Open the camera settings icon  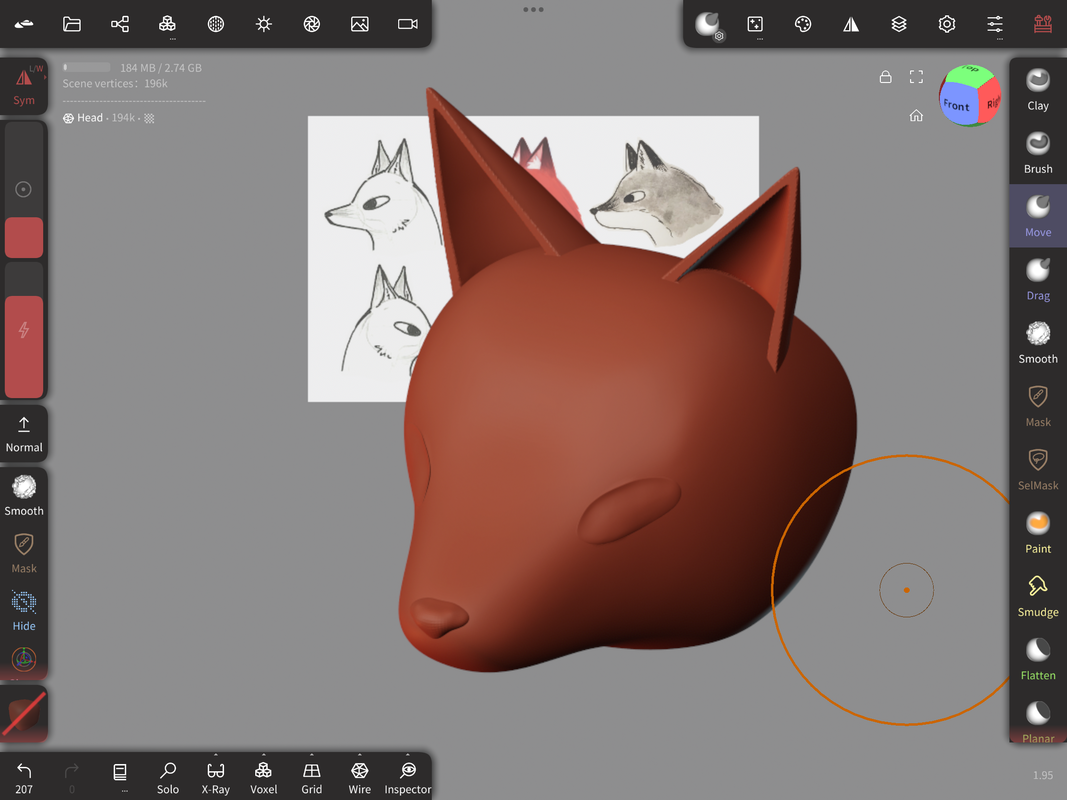(408, 24)
